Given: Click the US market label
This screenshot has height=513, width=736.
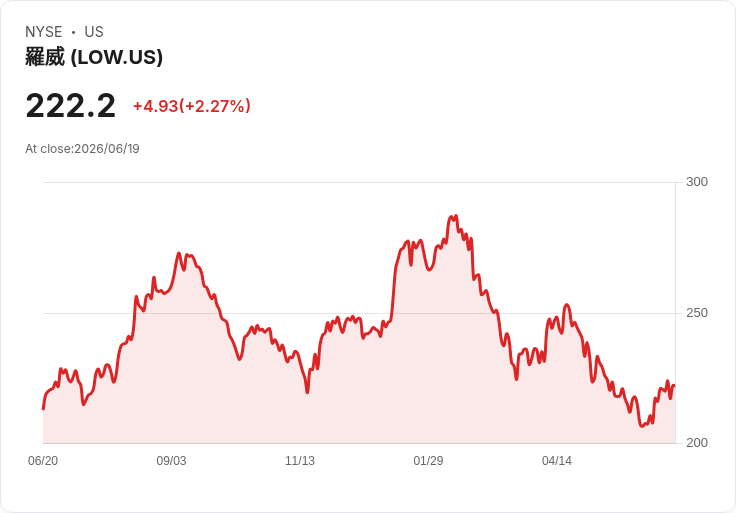Looking at the screenshot, I should point(94,32).
